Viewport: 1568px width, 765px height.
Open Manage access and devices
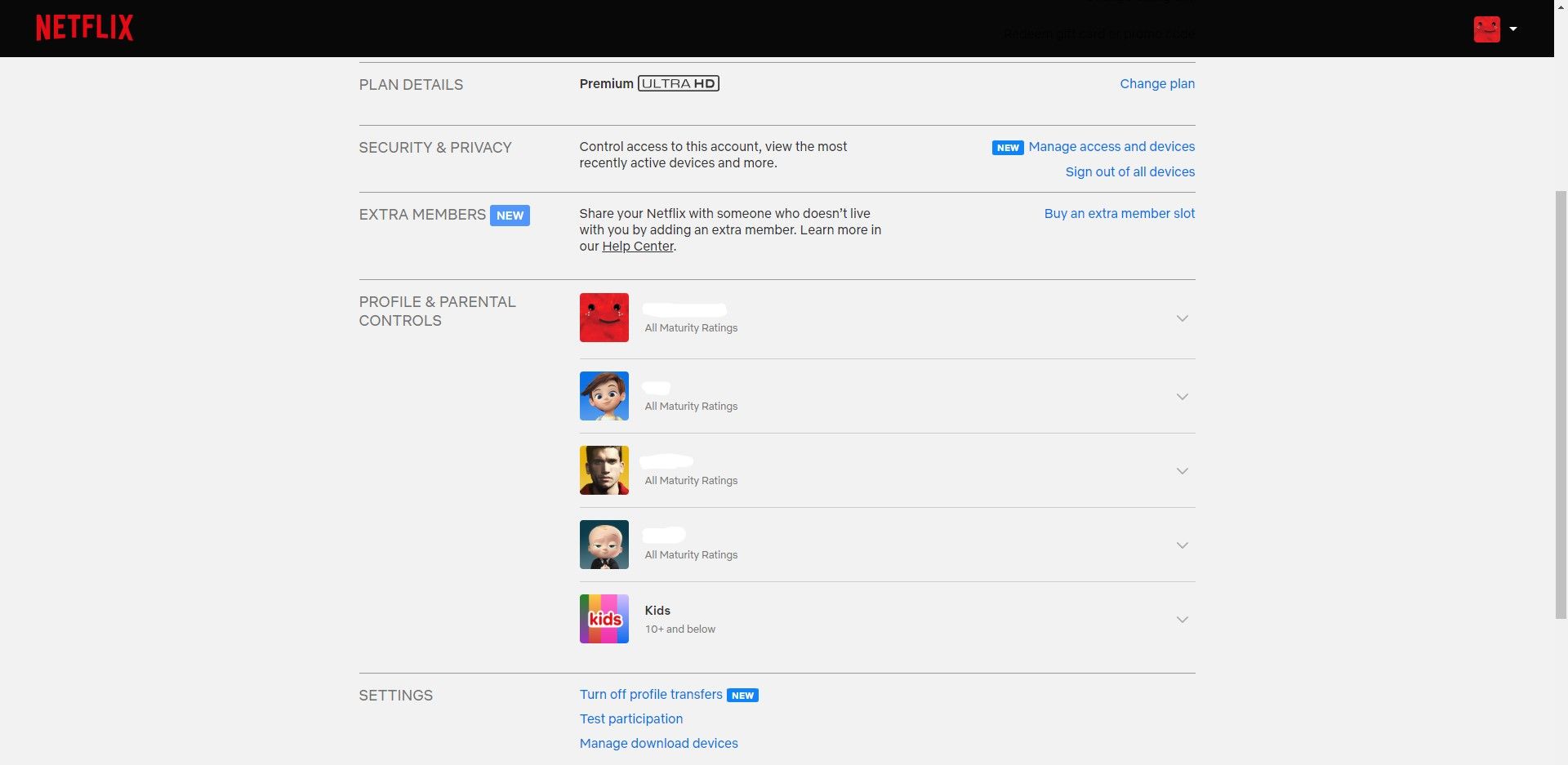click(x=1111, y=146)
